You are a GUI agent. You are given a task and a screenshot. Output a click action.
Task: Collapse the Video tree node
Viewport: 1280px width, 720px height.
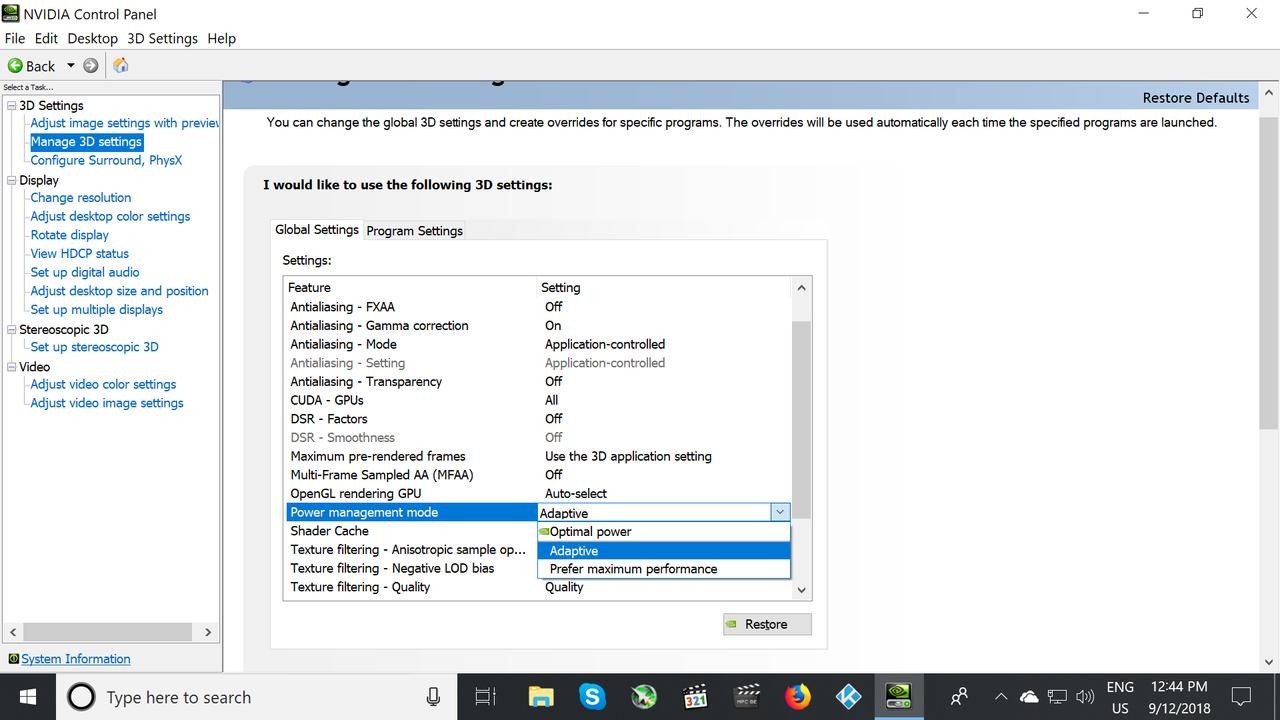[x=12, y=367]
